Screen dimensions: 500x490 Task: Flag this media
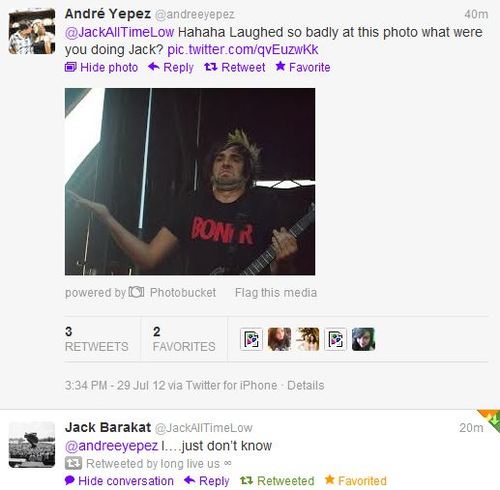[x=276, y=293]
